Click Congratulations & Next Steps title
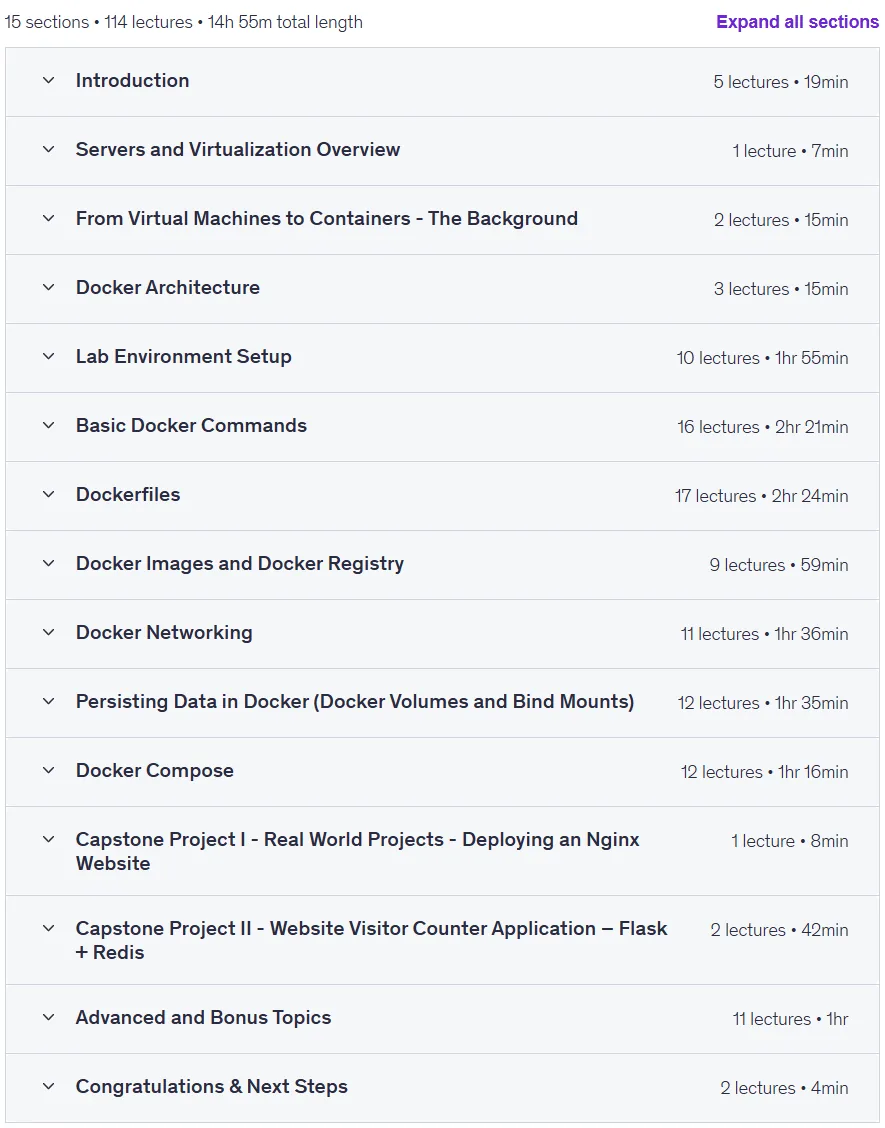 212,1087
